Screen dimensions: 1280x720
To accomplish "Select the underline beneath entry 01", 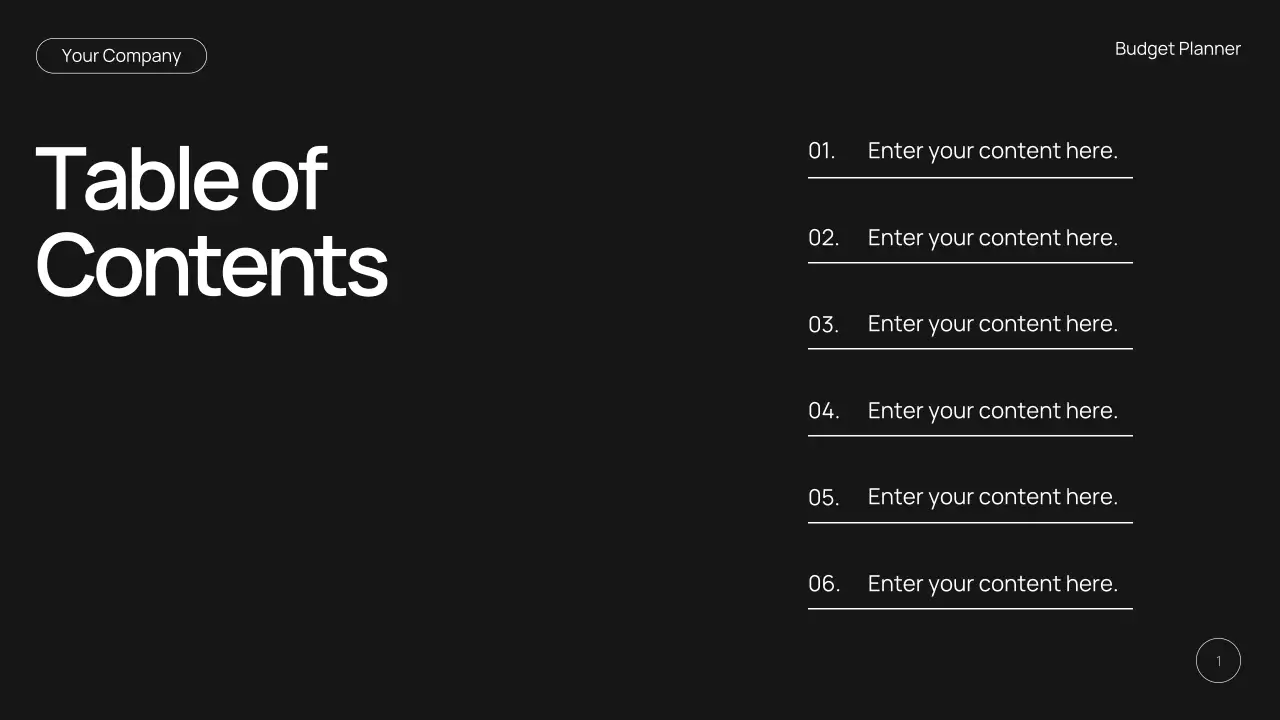I will [x=970, y=178].
